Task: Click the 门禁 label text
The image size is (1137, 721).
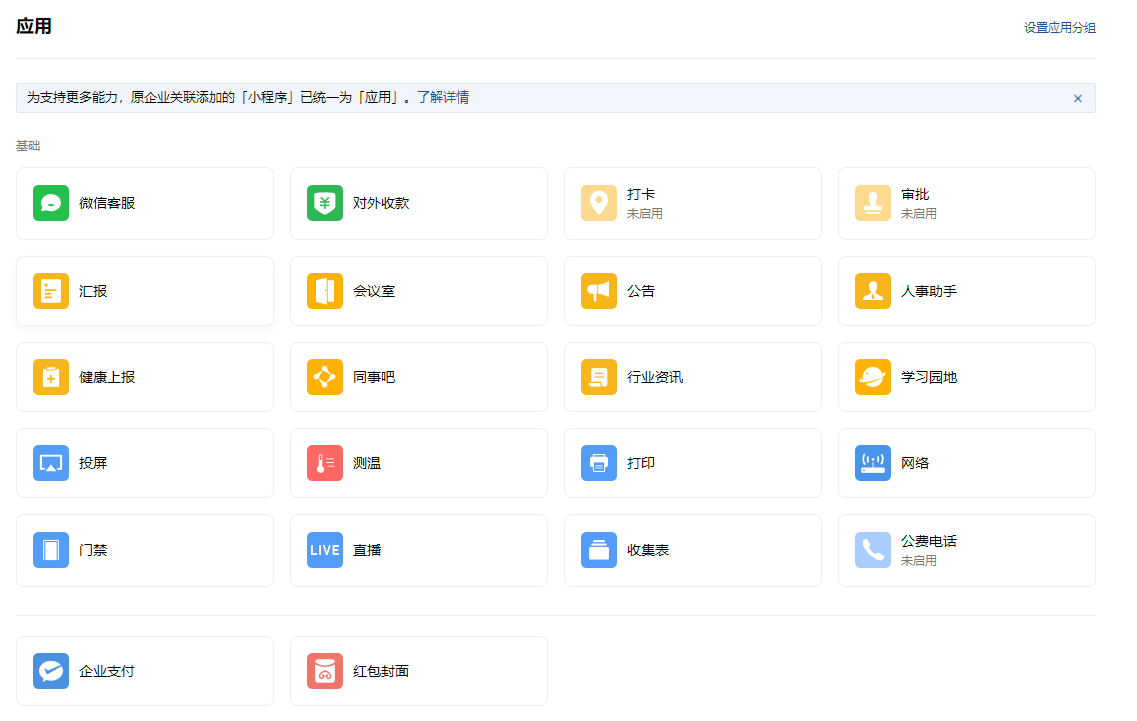Action: tap(93, 550)
